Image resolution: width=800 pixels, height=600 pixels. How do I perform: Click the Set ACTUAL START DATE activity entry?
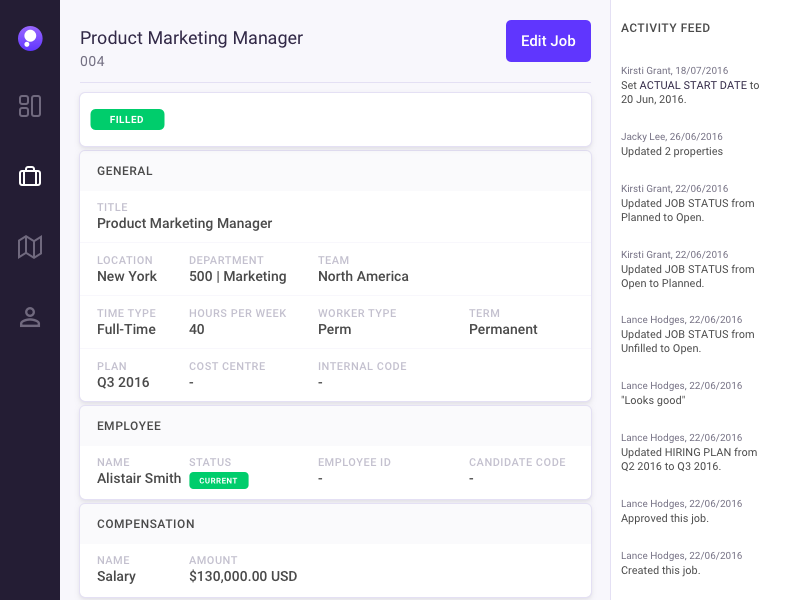tap(690, 85)
